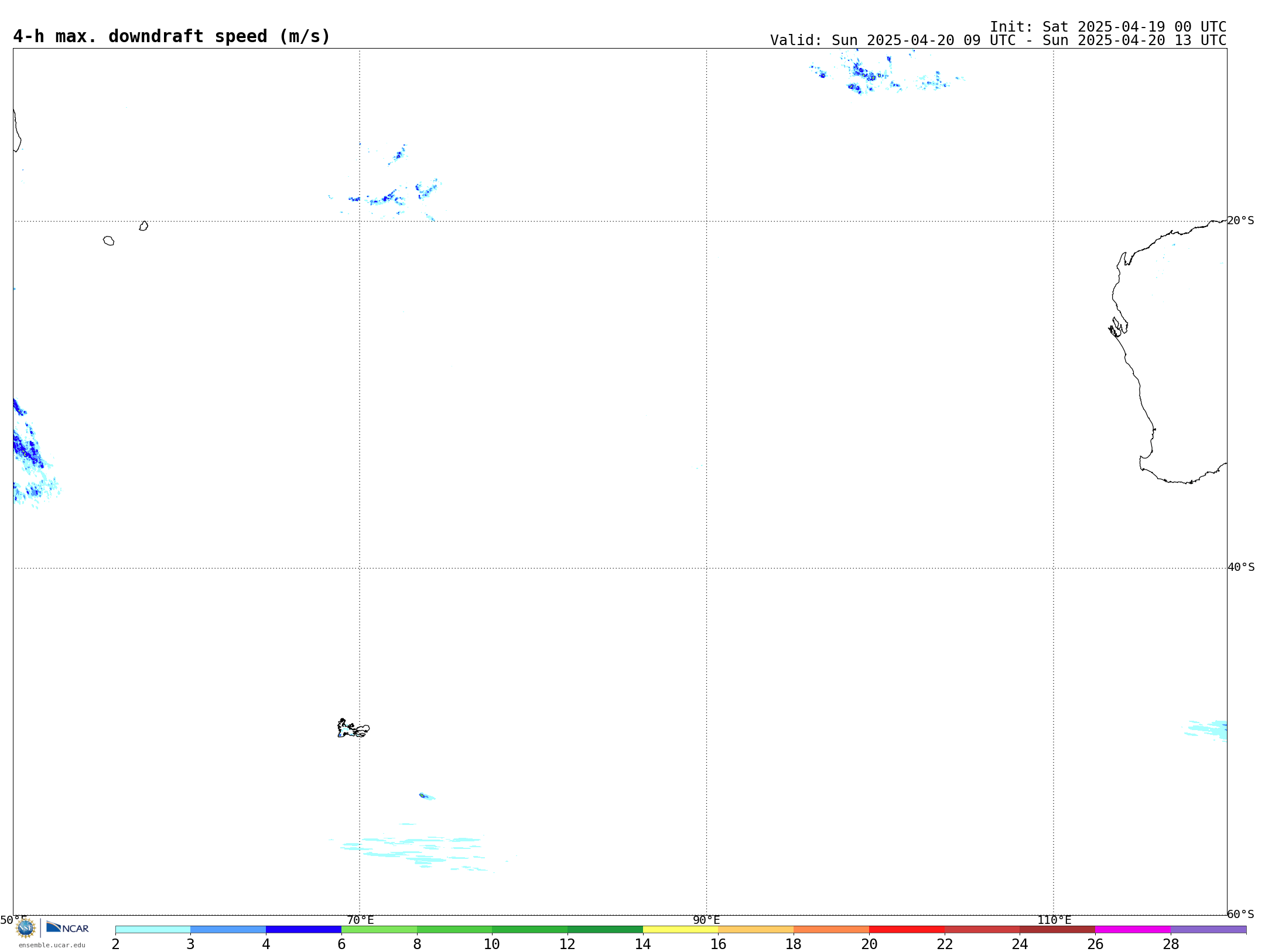This screenshot has width=1265, height=952.
Task: Click the Mauritius island outline
Action: (143, 226)
